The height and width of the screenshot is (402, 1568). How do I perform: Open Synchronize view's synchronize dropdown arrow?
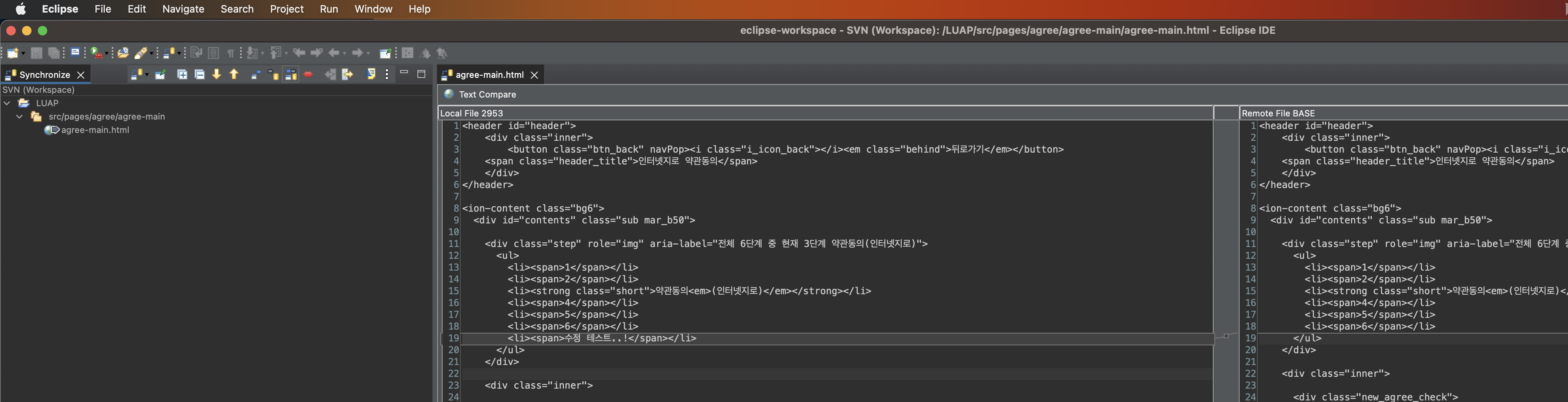147,75
